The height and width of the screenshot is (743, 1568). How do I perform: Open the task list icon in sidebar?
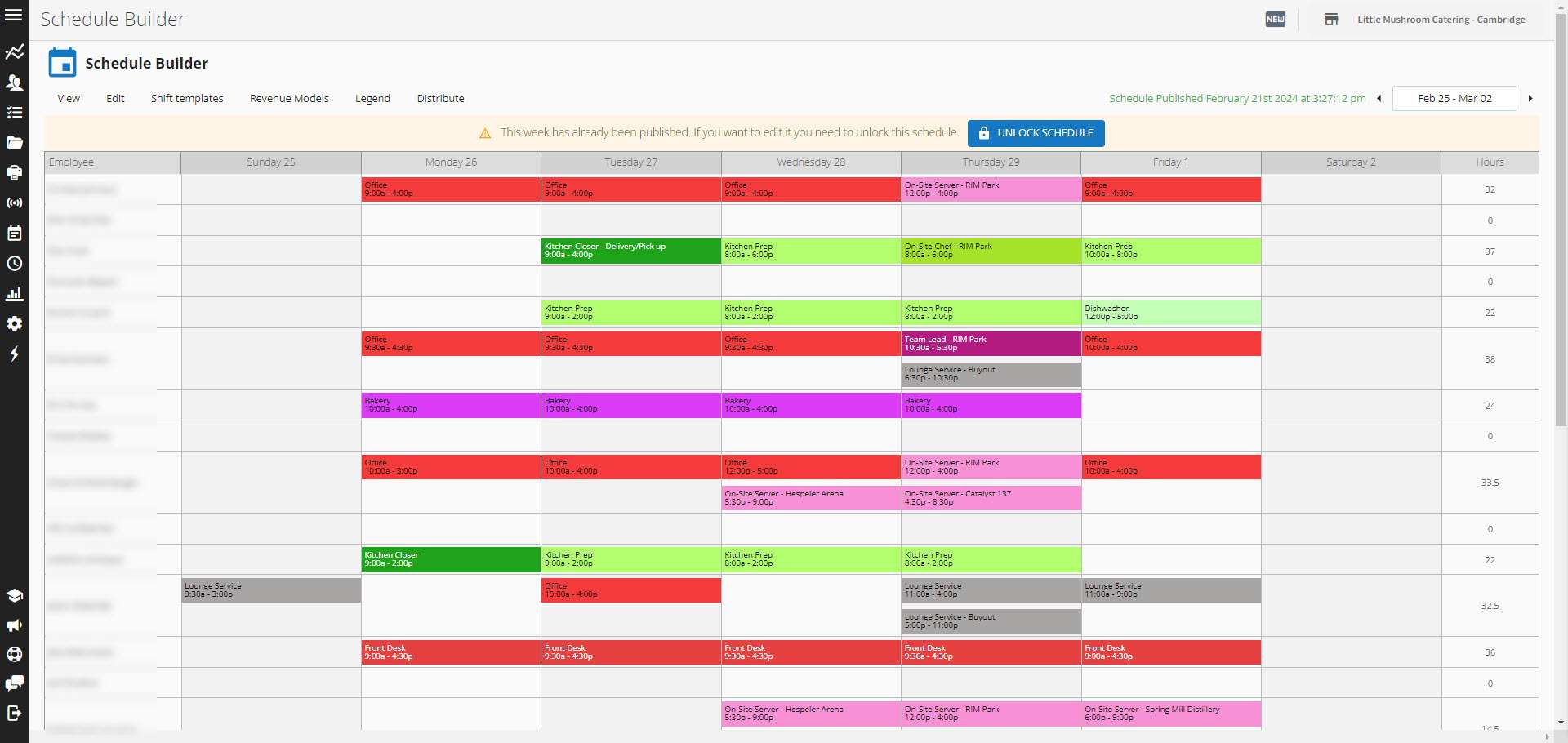pyautogui.click(x=15, y=113)
